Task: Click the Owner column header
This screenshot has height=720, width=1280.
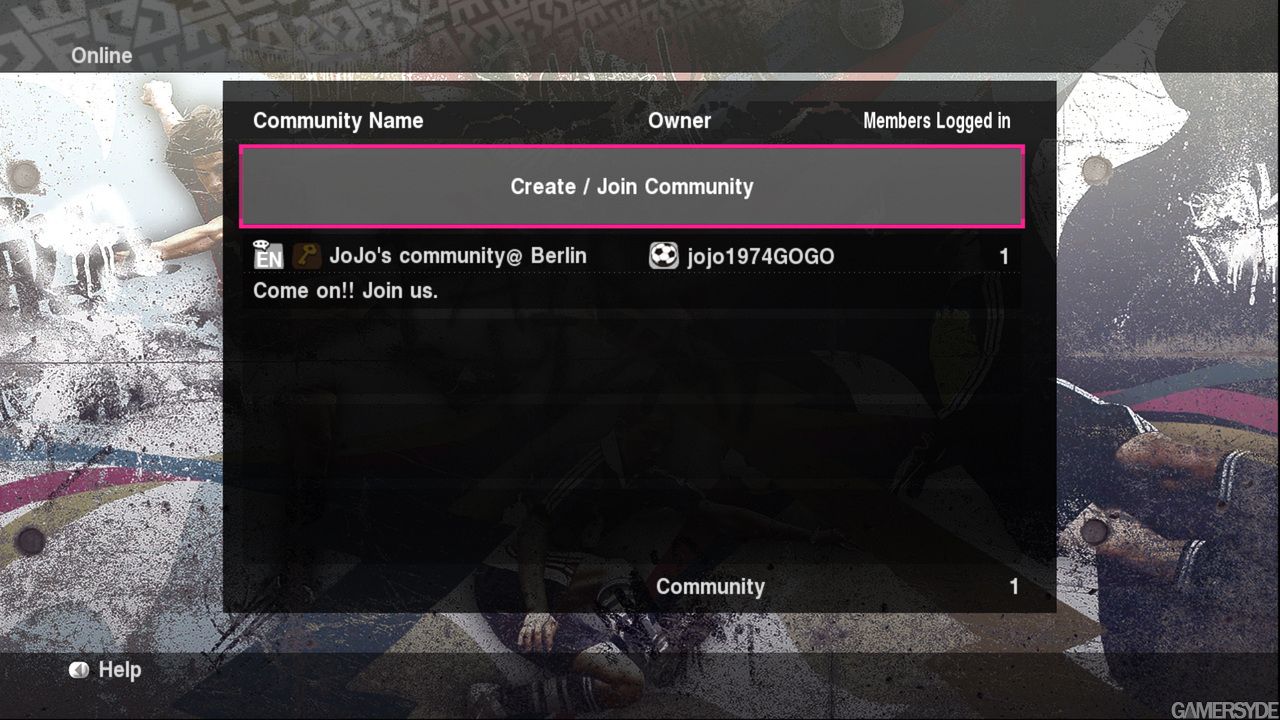Action: coord(680,121)
